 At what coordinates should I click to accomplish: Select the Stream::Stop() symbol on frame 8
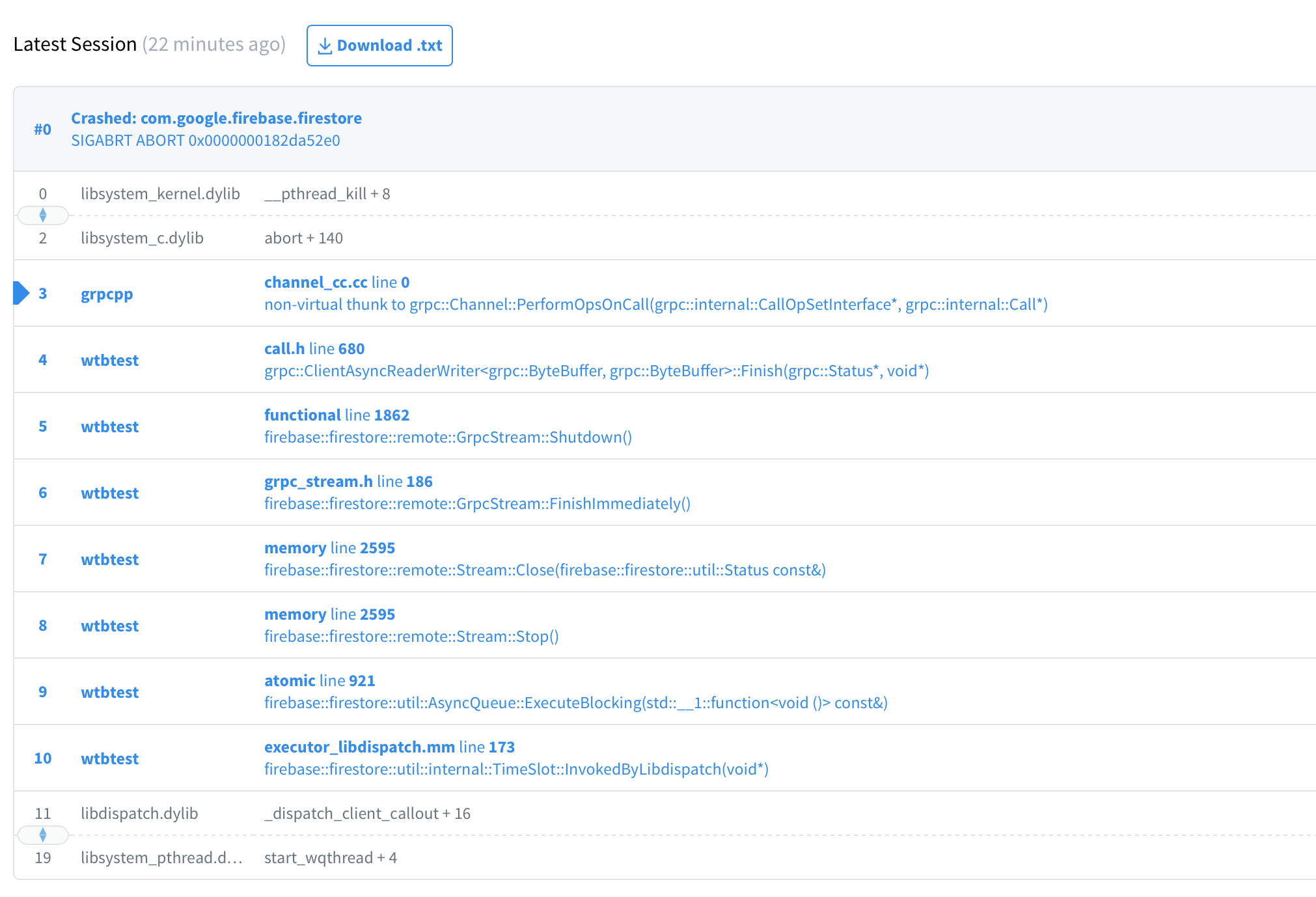pyautogui.click(x=411, y=636)
